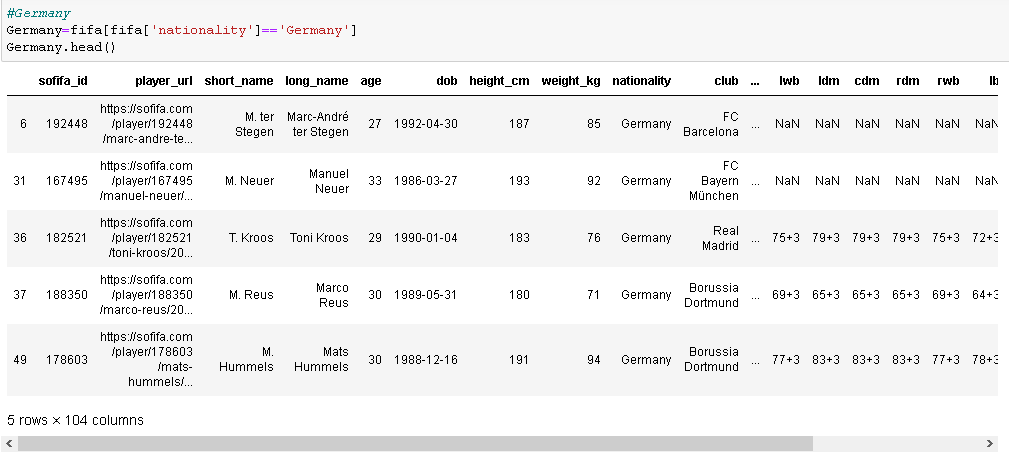This screenshot has width=1009, height=464.
Task: Select the short_name column header
Action: tap(239, 81)
